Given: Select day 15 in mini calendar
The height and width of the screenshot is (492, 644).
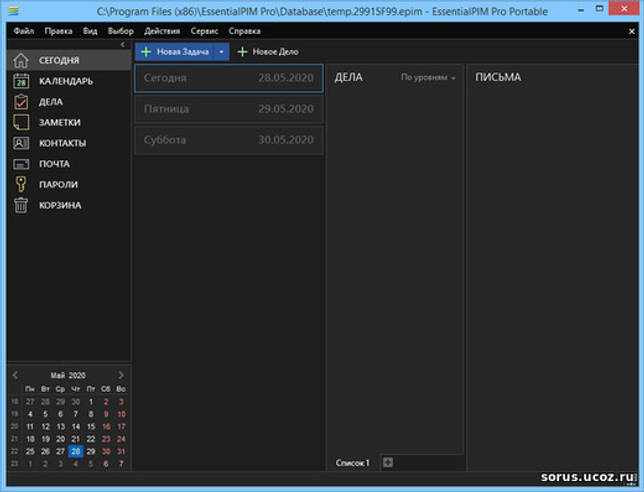Looking at the screenshot, I should point(91,427).
